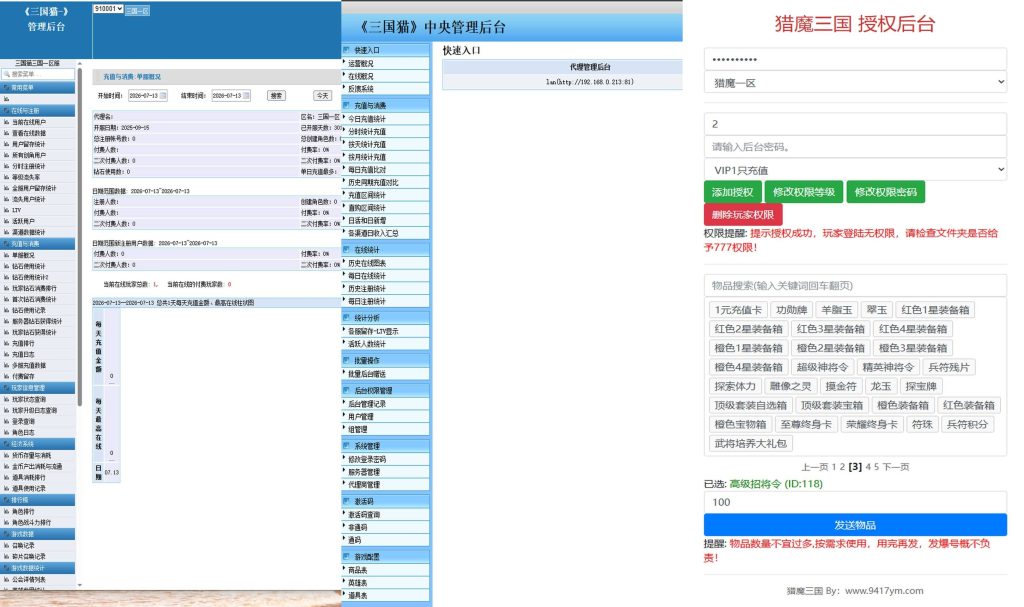Open 登录查询 in left sidebar

pyautogui.click(x=24, y=421)
